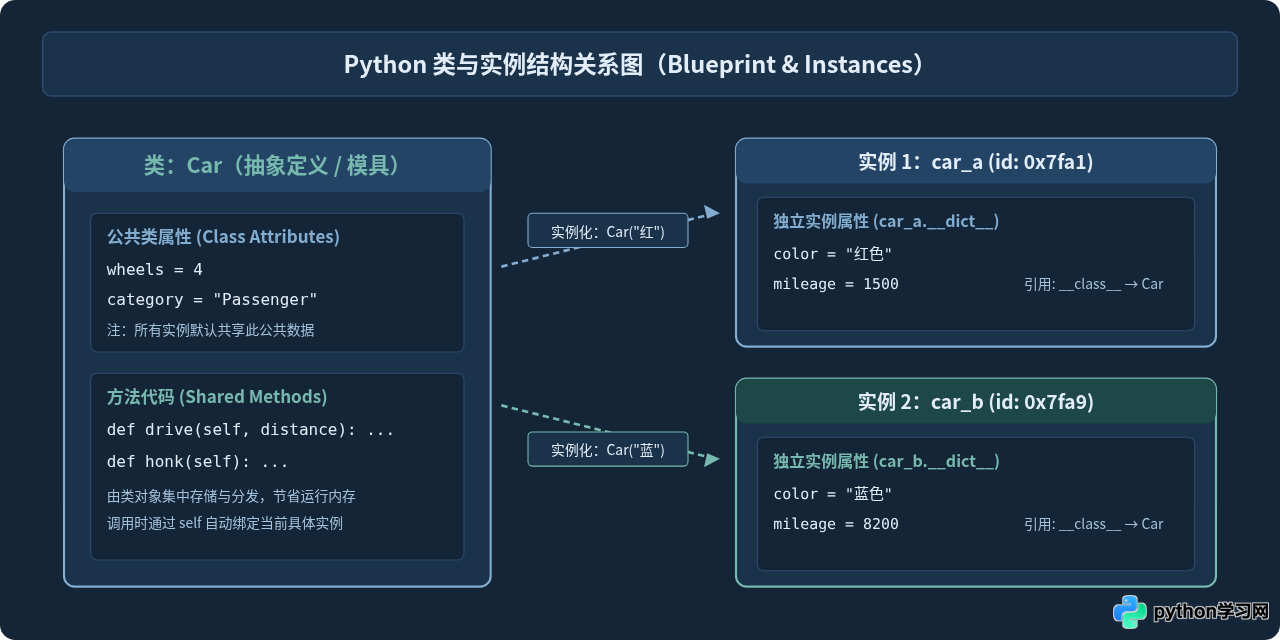The image size is (1280, 640).
Task: Click the label '实例化：Car("红")'
Action: pos(608,232)
